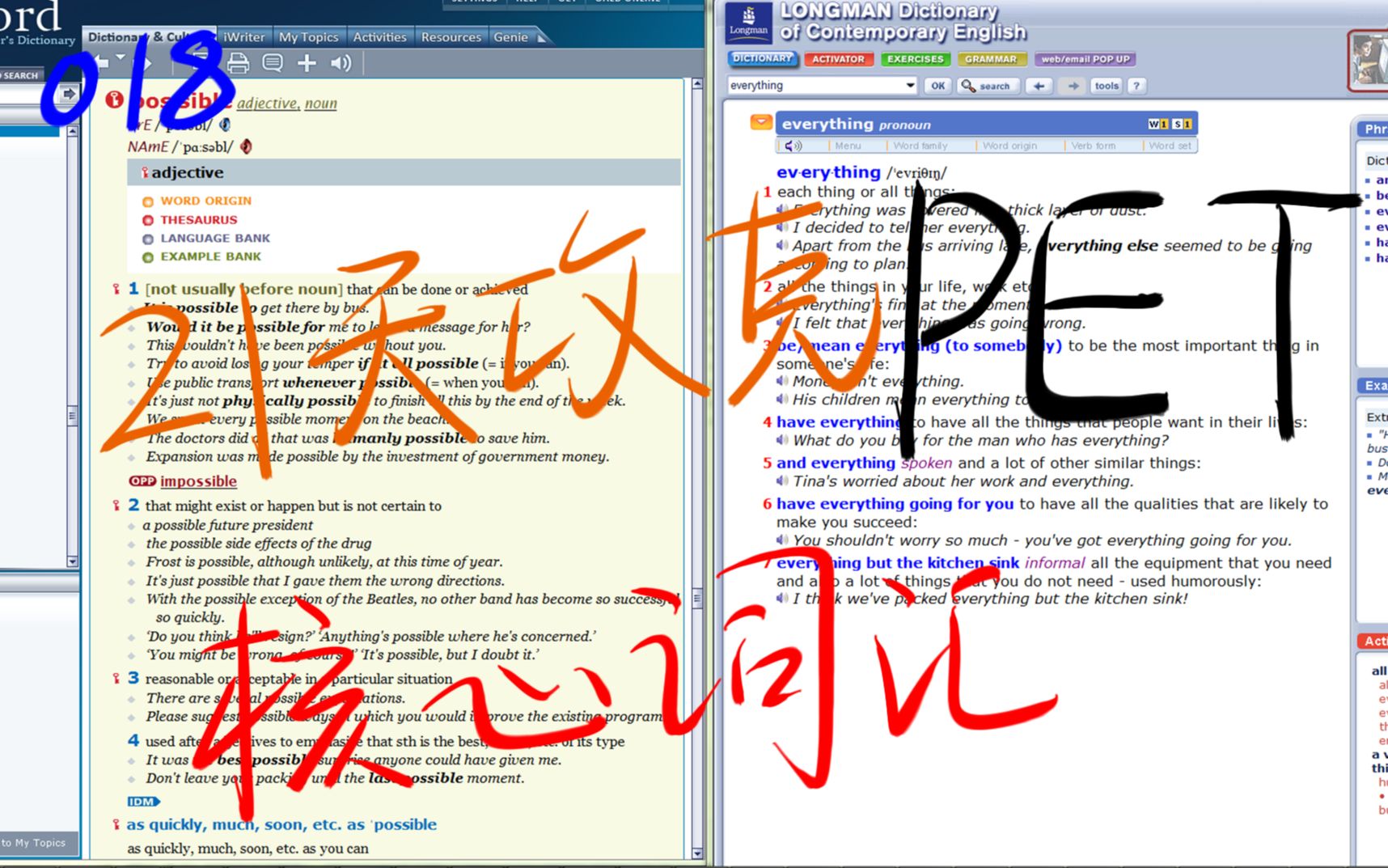The image size is (1388, 868).
Task: Open Word origin in everything entry bar
Action: coord(1009,146)
